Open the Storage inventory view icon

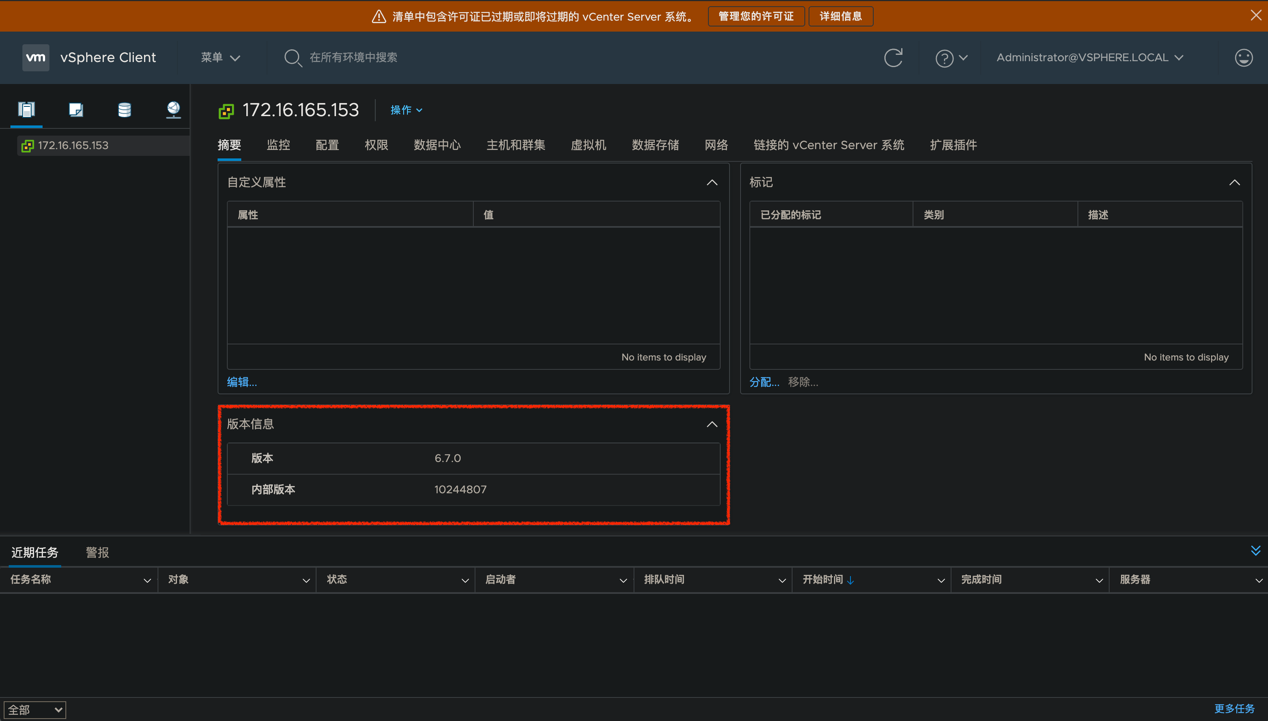point(124,110)
